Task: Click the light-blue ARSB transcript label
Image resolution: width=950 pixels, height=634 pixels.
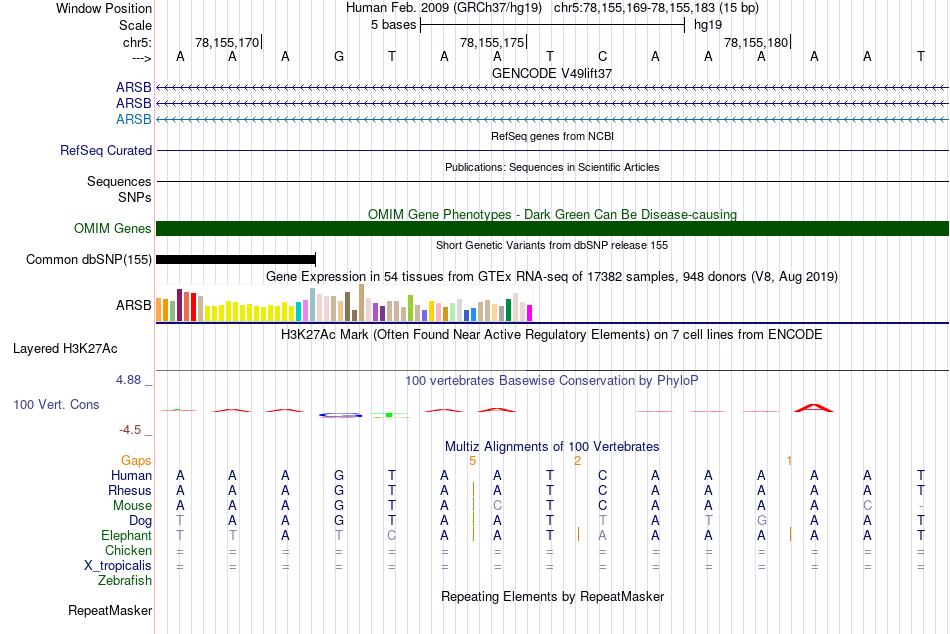Action: point(133,119)
